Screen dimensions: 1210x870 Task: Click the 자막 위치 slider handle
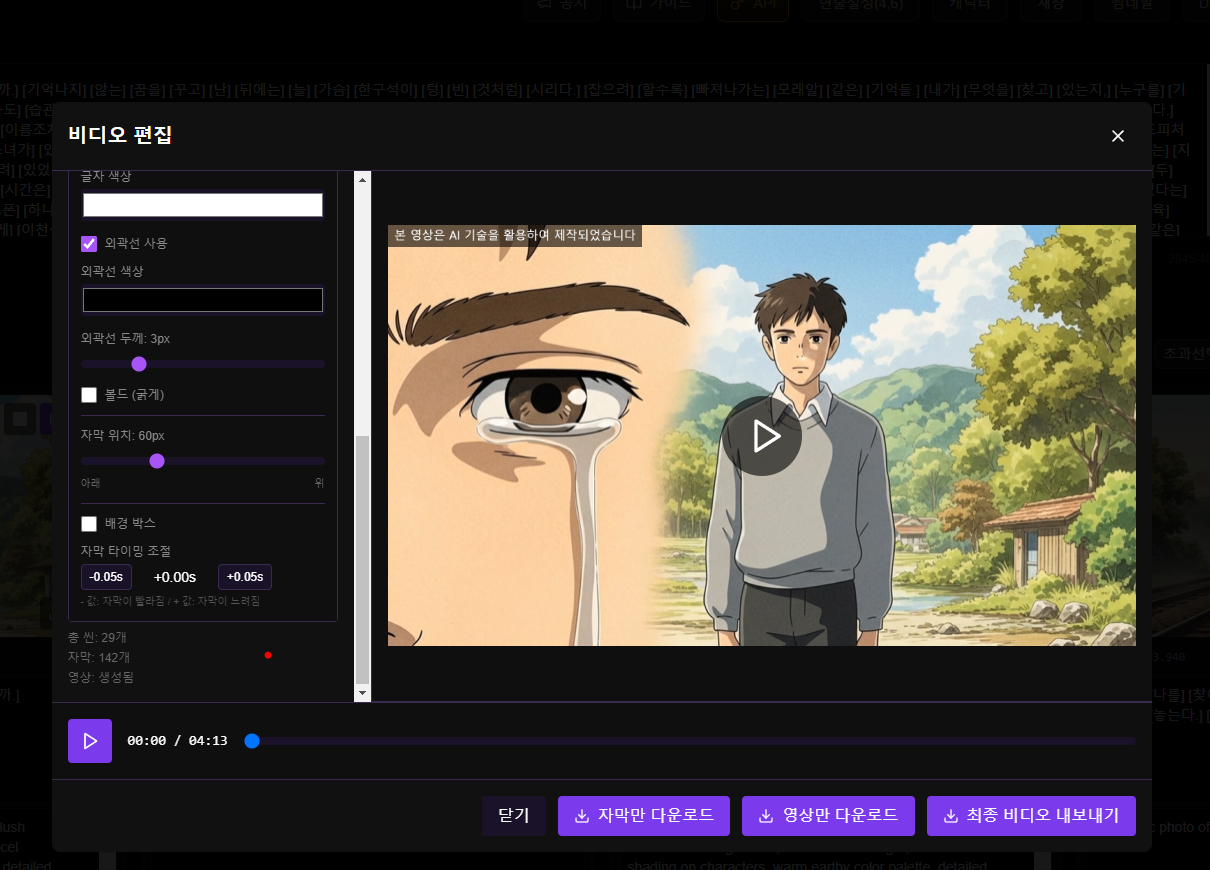click(157, 461)
